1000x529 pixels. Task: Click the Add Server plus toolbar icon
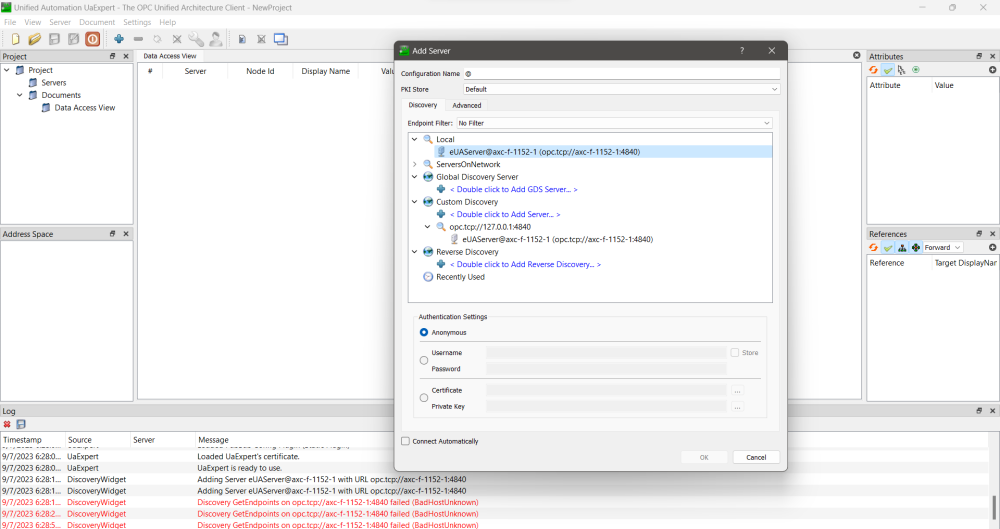point(119,39)
